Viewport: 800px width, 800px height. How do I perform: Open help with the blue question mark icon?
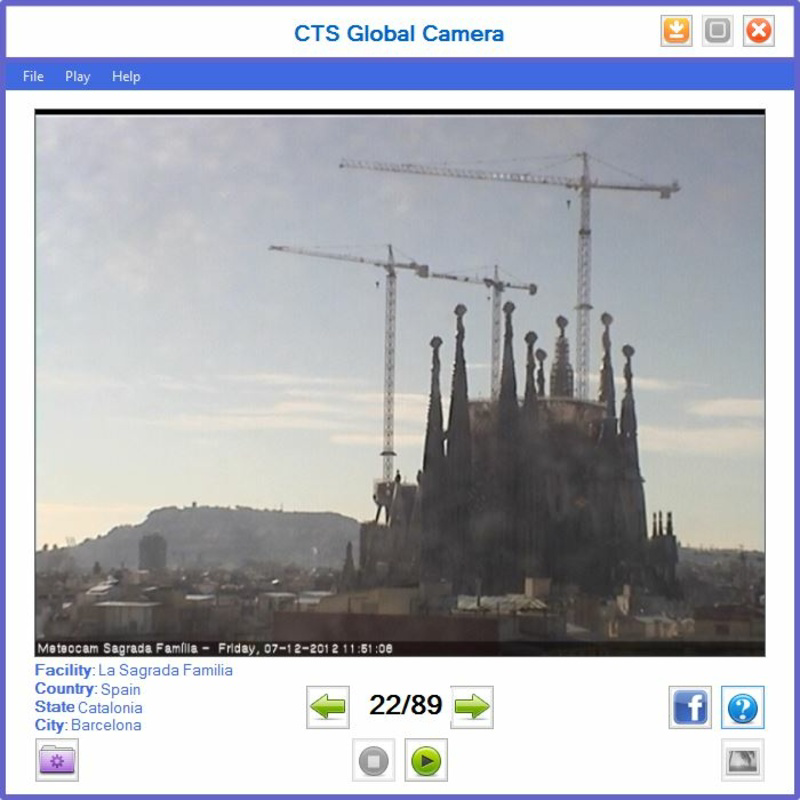[x=742, y=707]
